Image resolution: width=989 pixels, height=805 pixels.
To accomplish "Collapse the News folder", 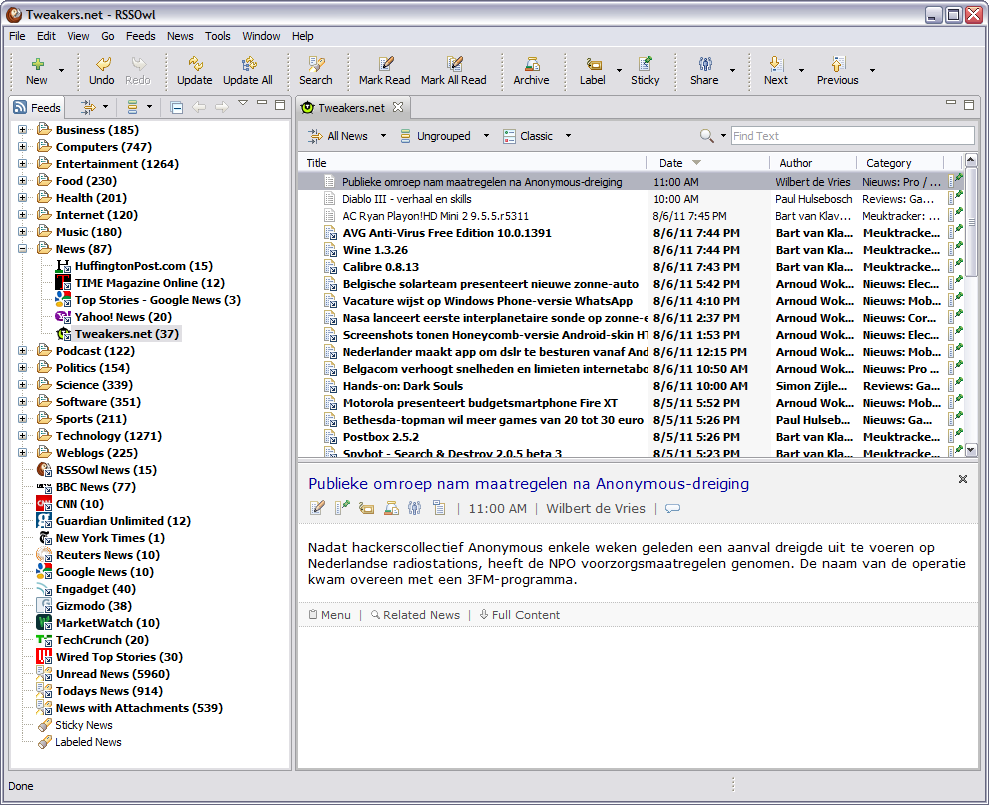I will coord(23,249).
